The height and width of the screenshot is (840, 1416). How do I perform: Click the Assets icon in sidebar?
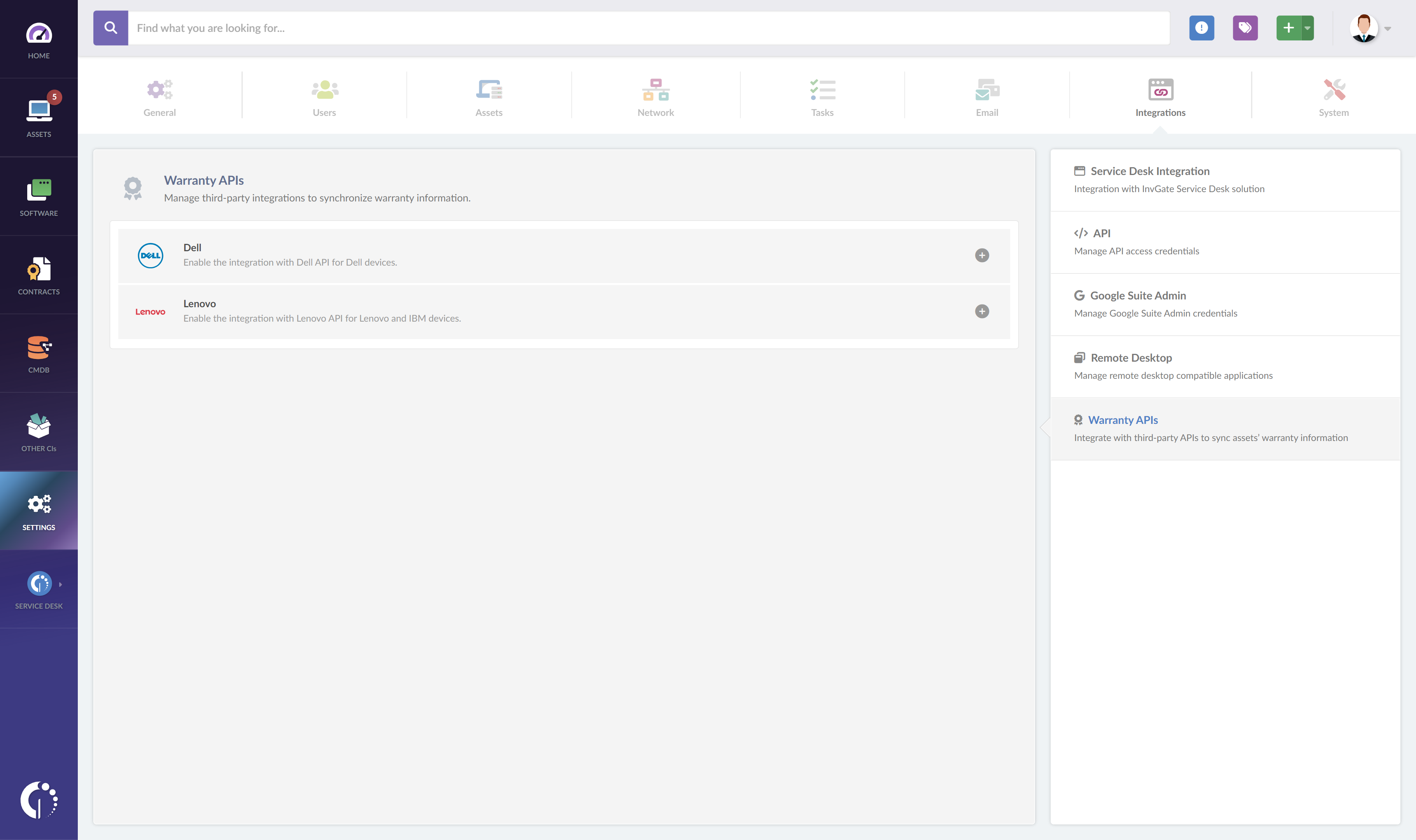38,113
